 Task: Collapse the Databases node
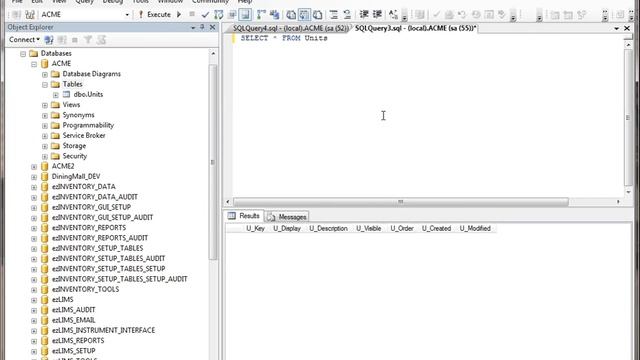point(23,54)
